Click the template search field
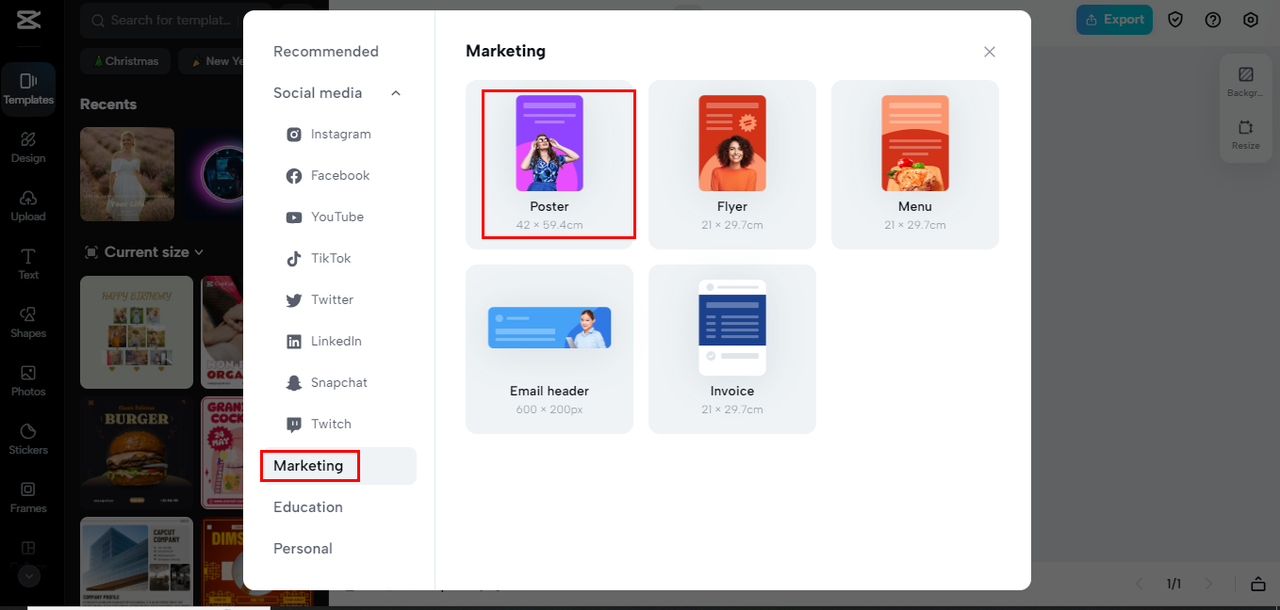This screenshot has width=1280, height=610. 162,20
